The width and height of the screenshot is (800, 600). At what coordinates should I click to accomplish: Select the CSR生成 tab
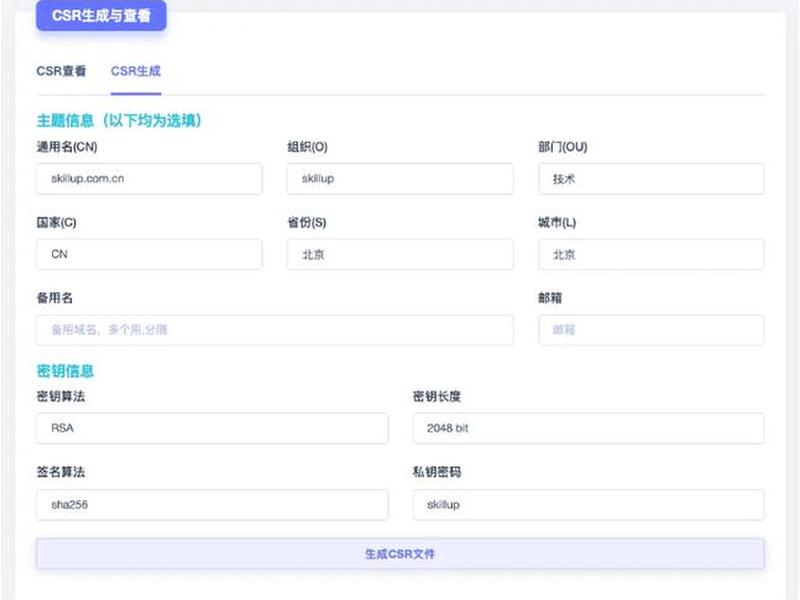136,71
